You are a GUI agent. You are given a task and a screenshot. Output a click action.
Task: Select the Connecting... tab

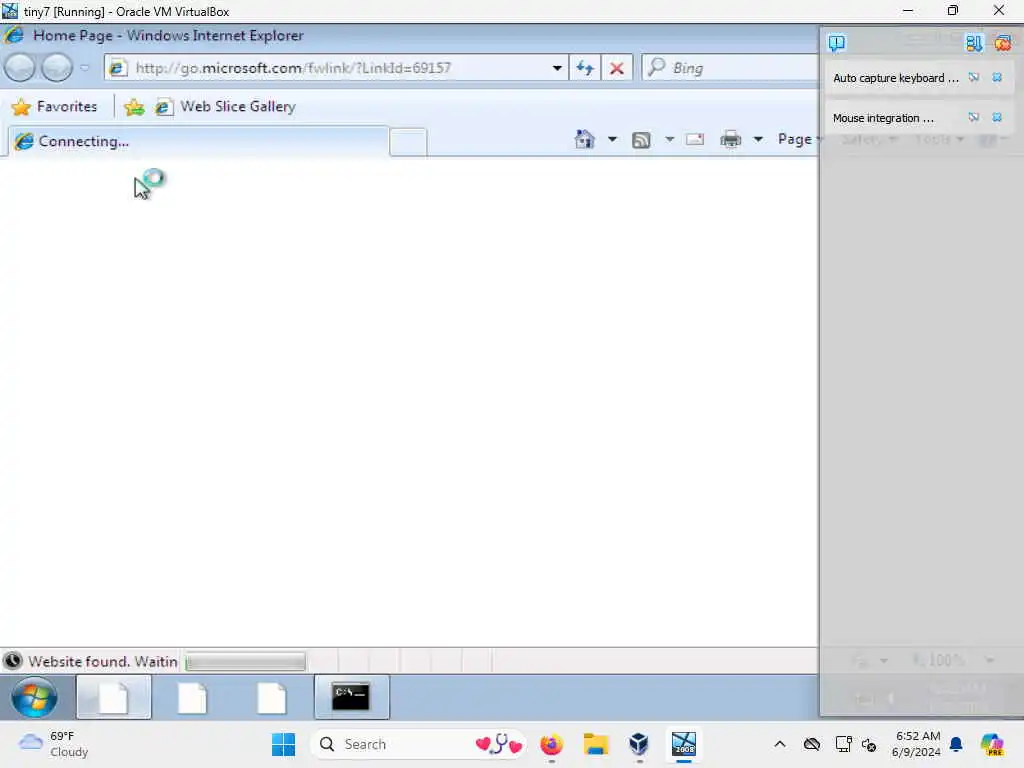pos(199,141)
